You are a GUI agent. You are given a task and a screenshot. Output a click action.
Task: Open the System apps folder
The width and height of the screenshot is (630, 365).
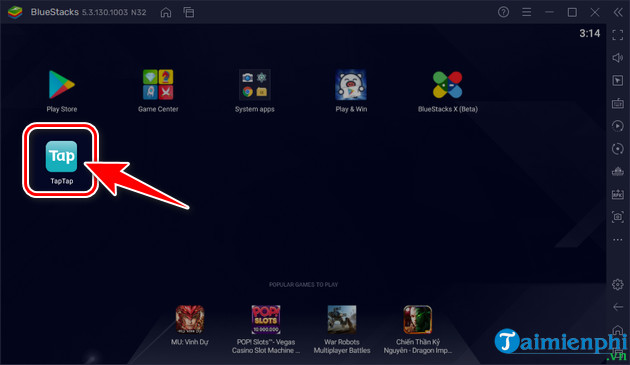tap(254, 84)
